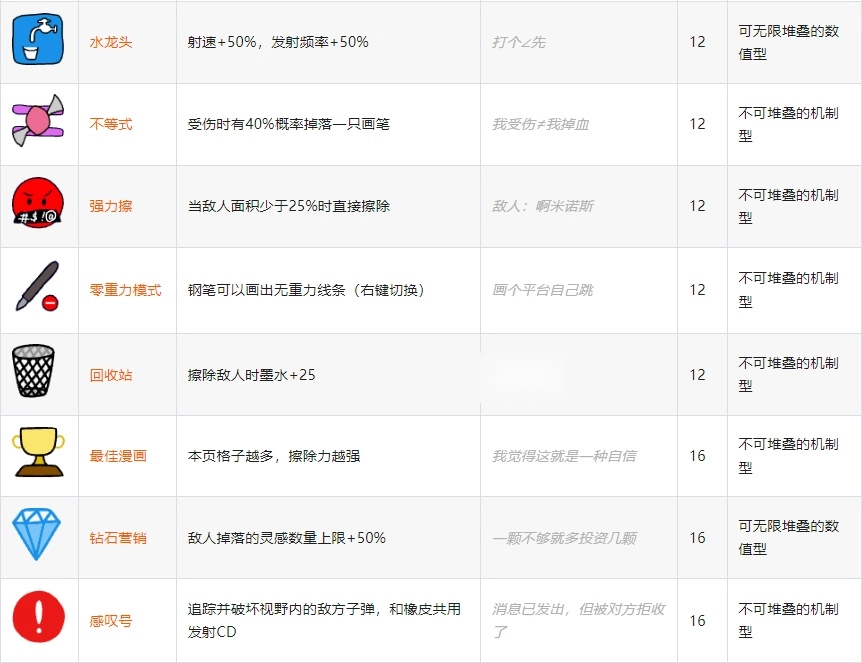Click the flavor text '画个平台自己跳'
This screenshot has height=663, width=862.
pyautogui.click(x=542, y=290)
